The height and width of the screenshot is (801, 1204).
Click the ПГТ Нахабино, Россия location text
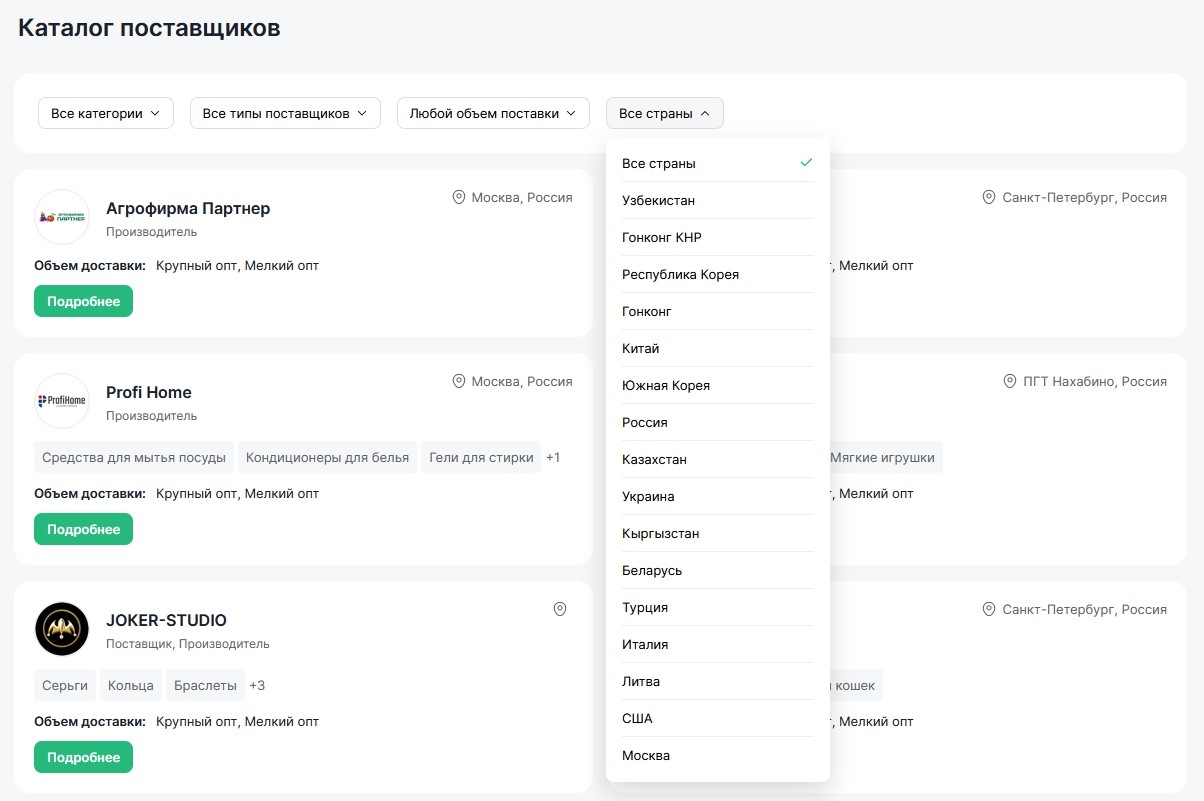(x=1094, y=382)
